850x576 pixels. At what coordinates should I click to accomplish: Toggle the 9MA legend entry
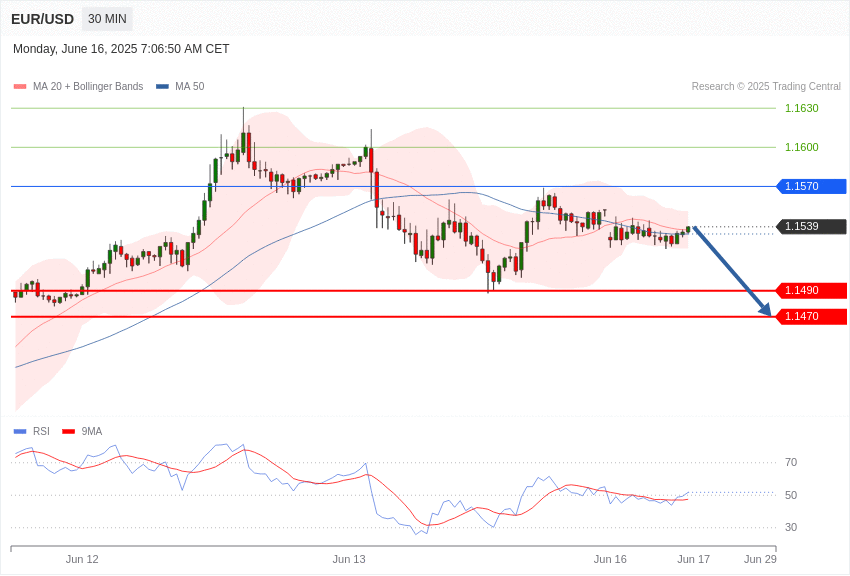(82, 431)
